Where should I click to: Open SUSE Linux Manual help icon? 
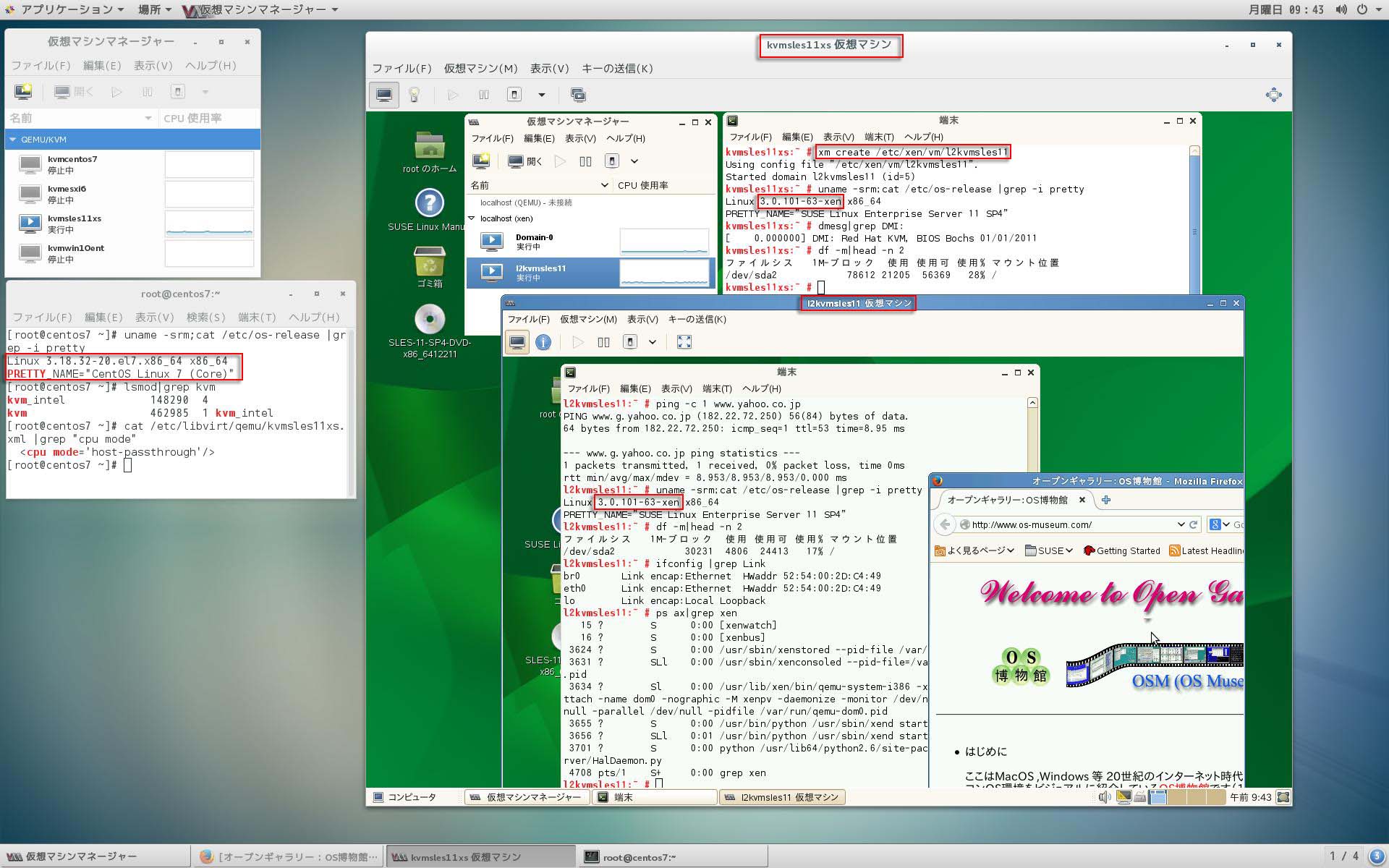point(429,210)
